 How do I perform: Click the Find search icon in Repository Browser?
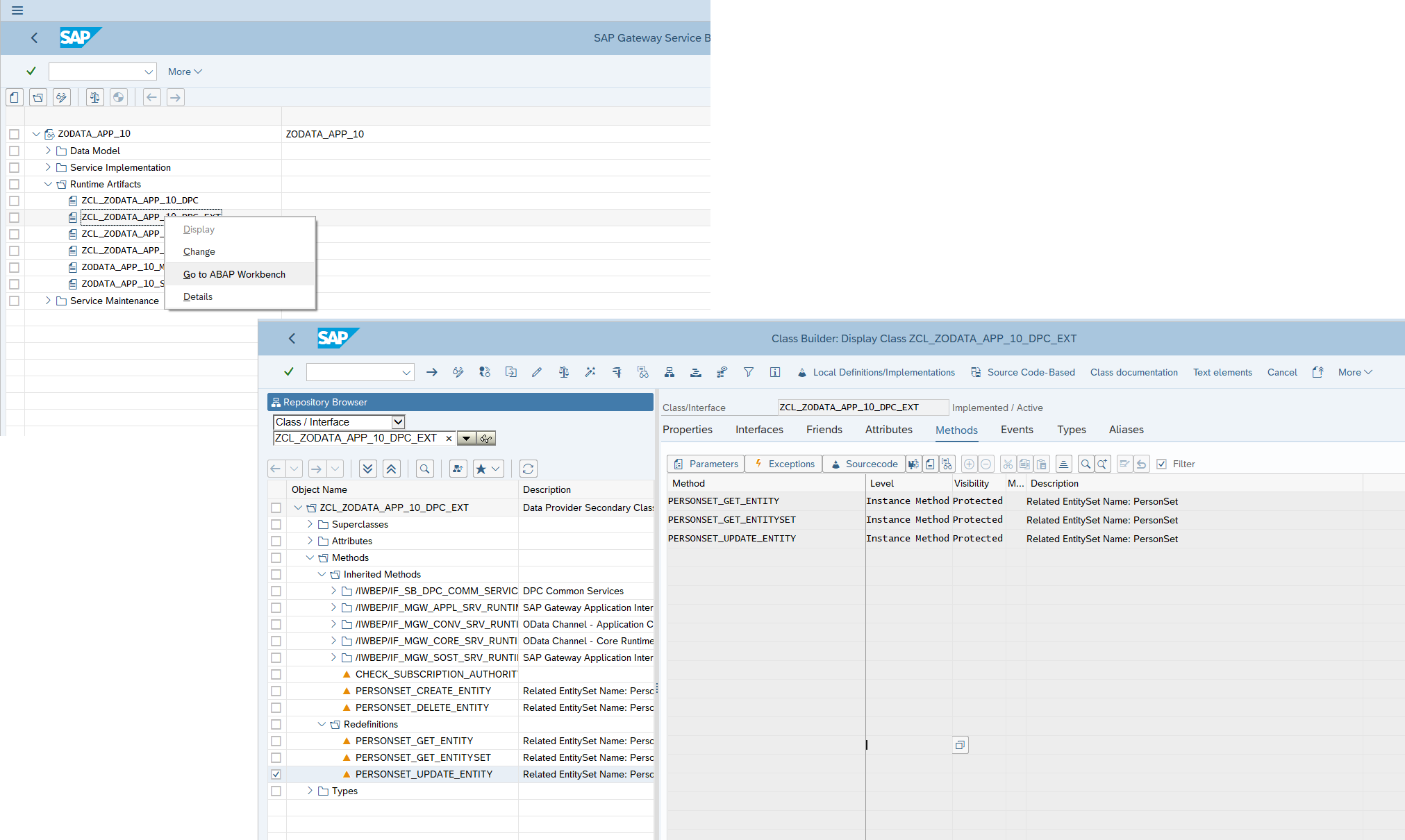[425, 469]
